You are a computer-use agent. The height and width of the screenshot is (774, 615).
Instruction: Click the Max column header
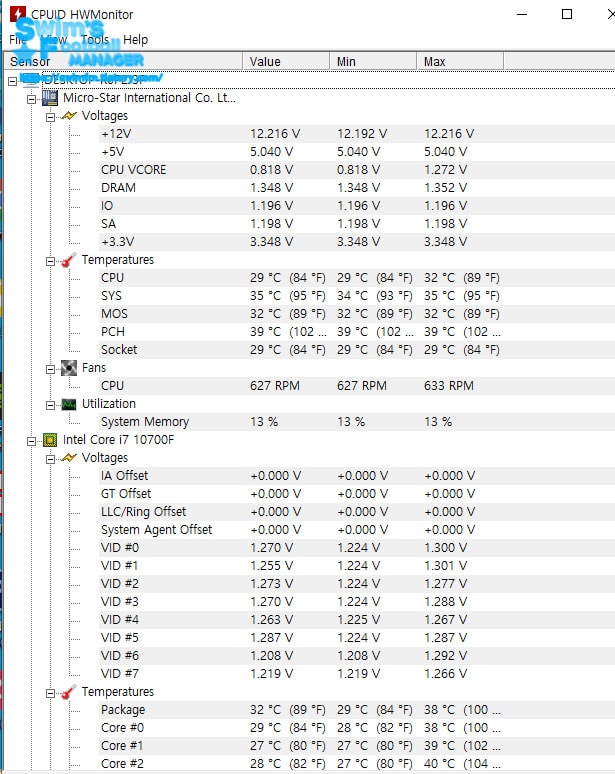pos(460,62)
